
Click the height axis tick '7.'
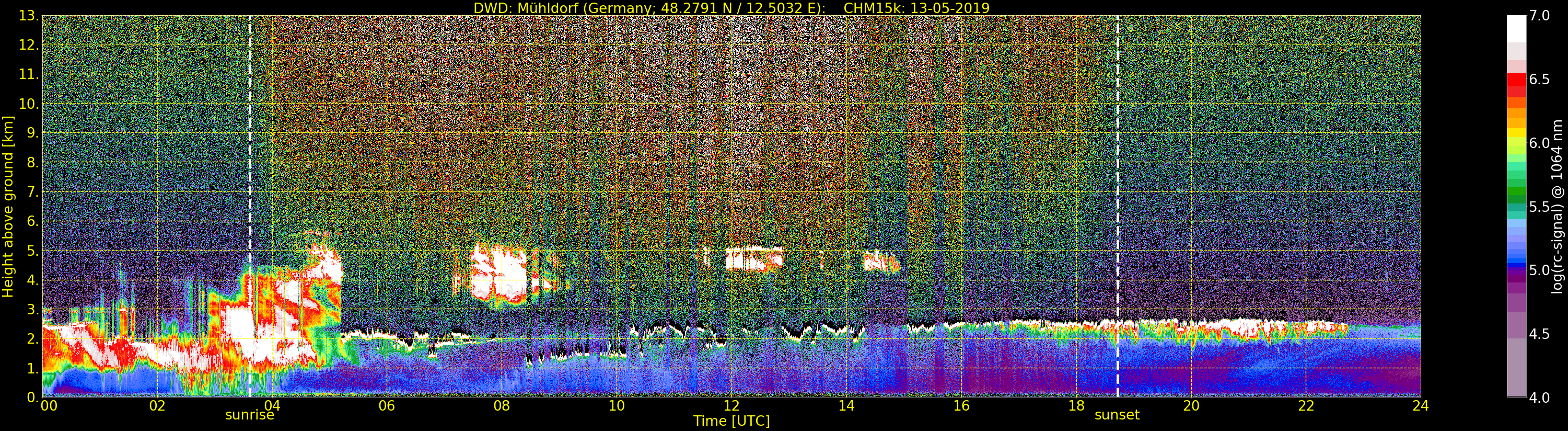[x=32, y=192]
